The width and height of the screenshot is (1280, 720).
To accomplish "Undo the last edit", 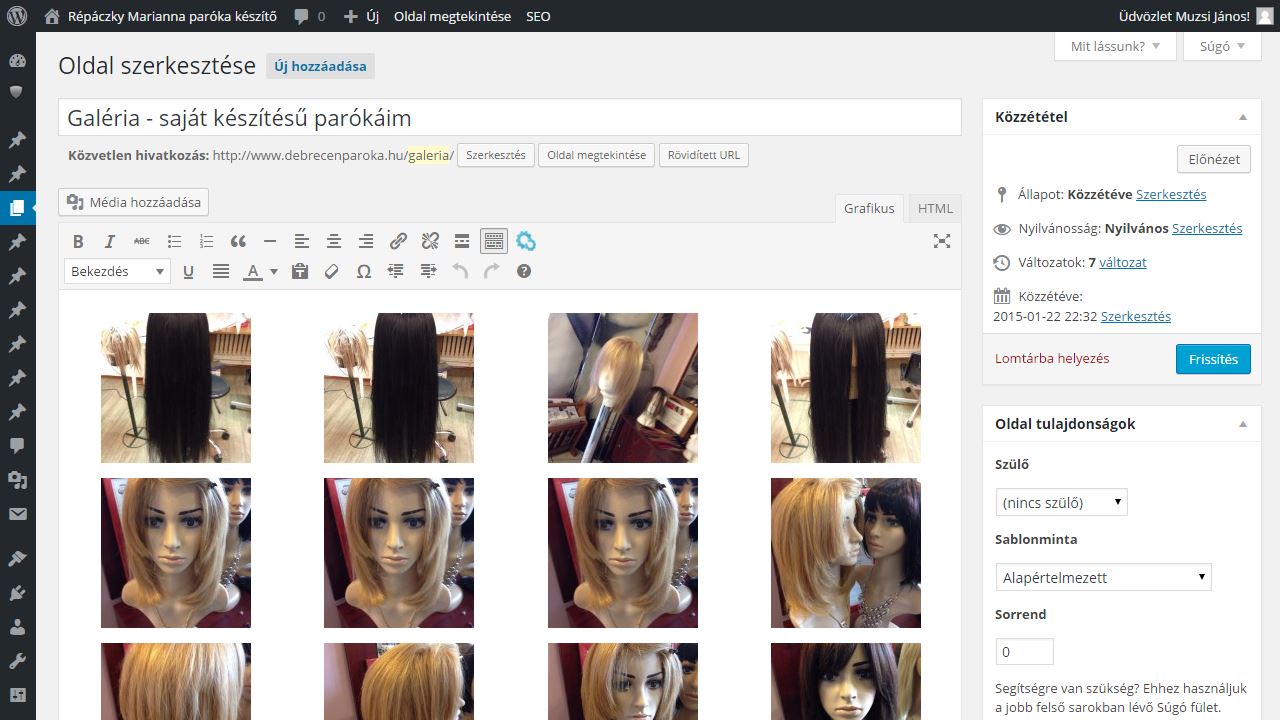I will pos(460,271).
